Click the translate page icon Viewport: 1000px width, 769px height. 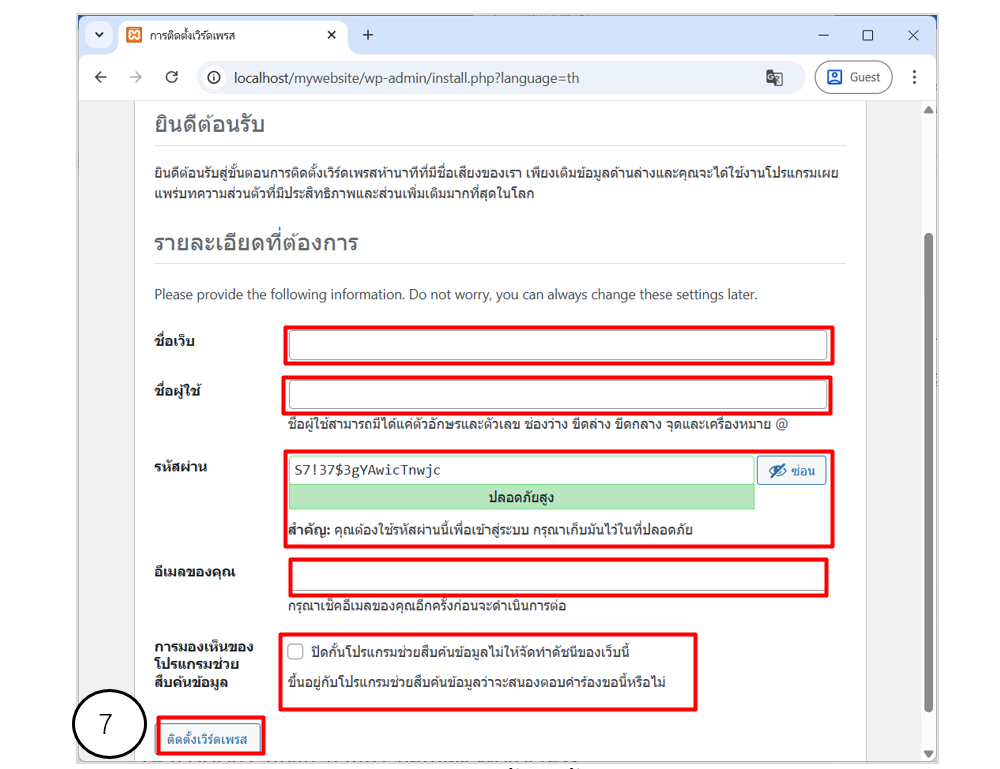click(x=774, y=77)
